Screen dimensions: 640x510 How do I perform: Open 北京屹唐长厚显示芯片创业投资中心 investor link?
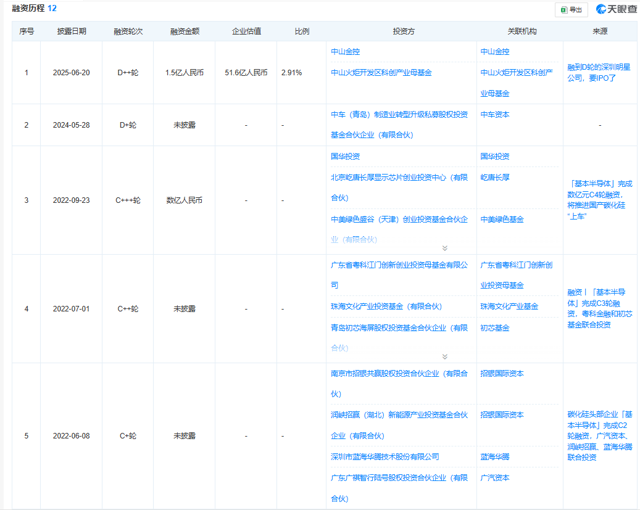tap(399, 188)
